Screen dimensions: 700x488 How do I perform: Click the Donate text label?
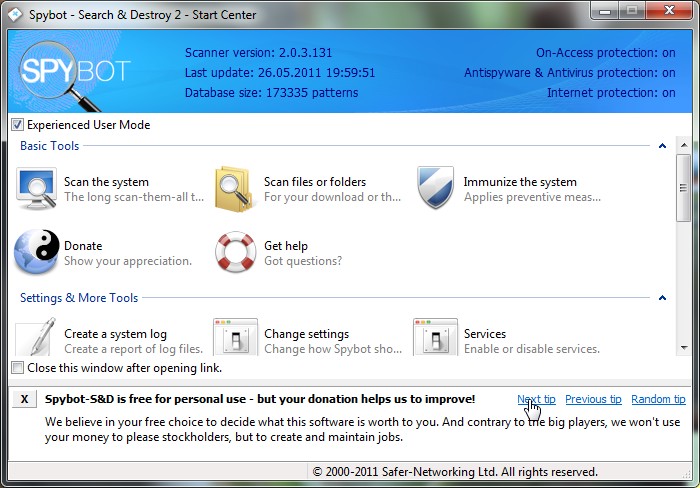pyautogui.click(x=83, y=246)
